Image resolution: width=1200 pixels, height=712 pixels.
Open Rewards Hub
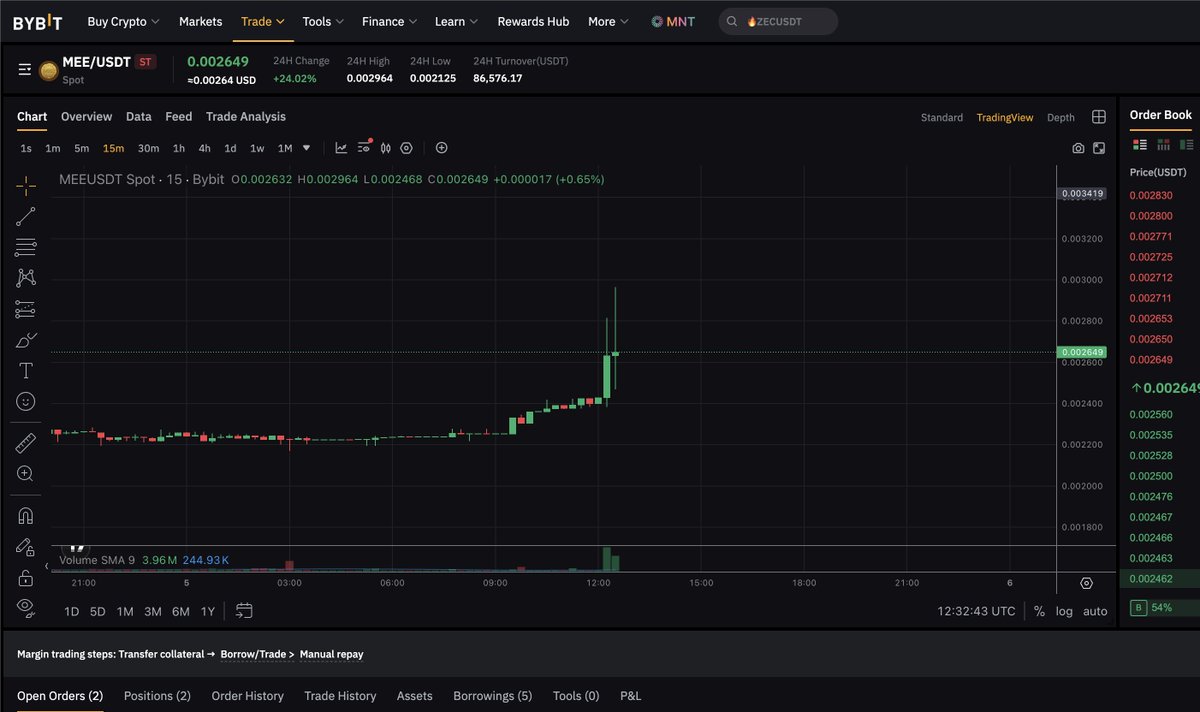533,21
